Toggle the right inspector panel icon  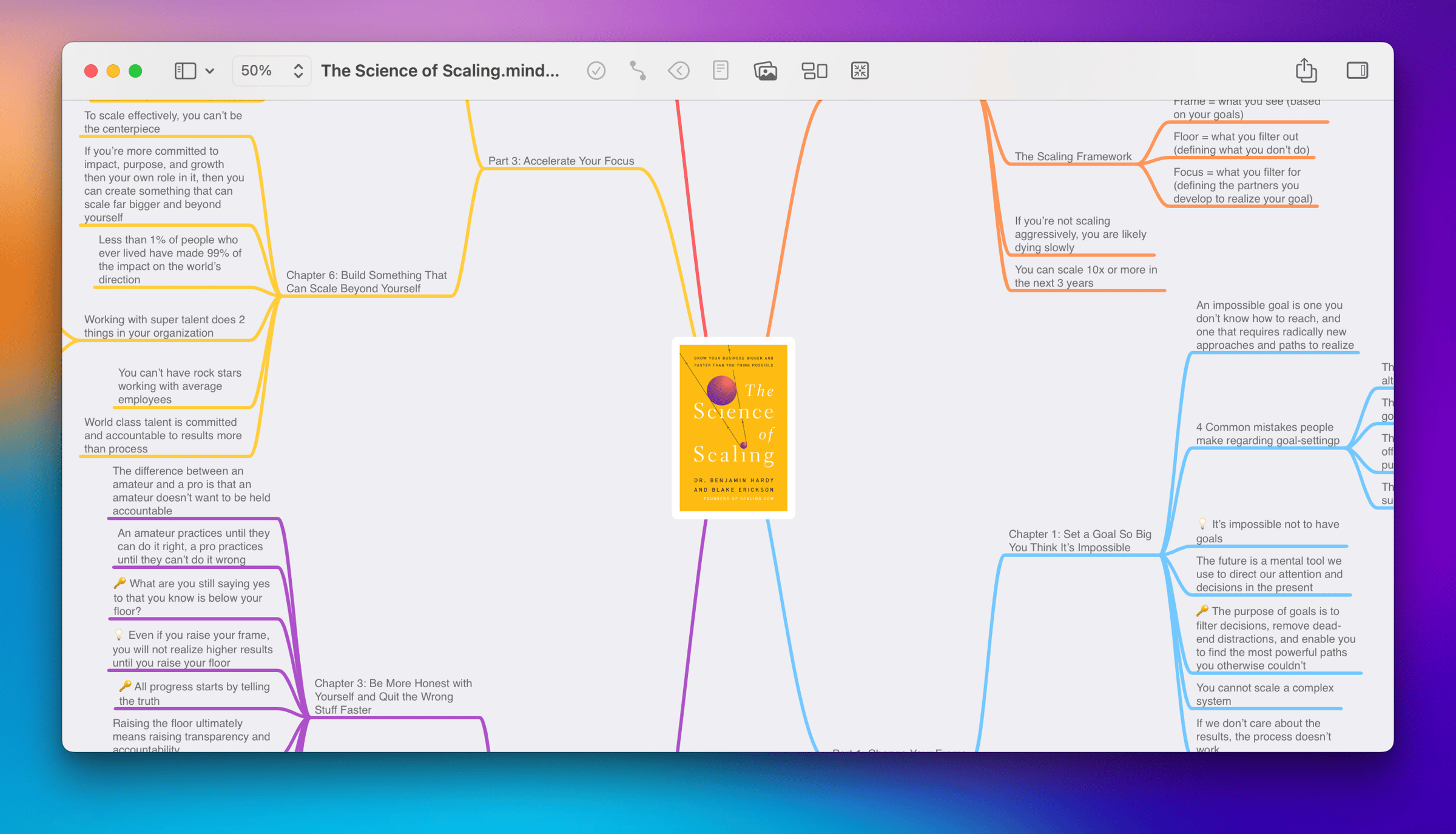click(x=1357, y=70)
